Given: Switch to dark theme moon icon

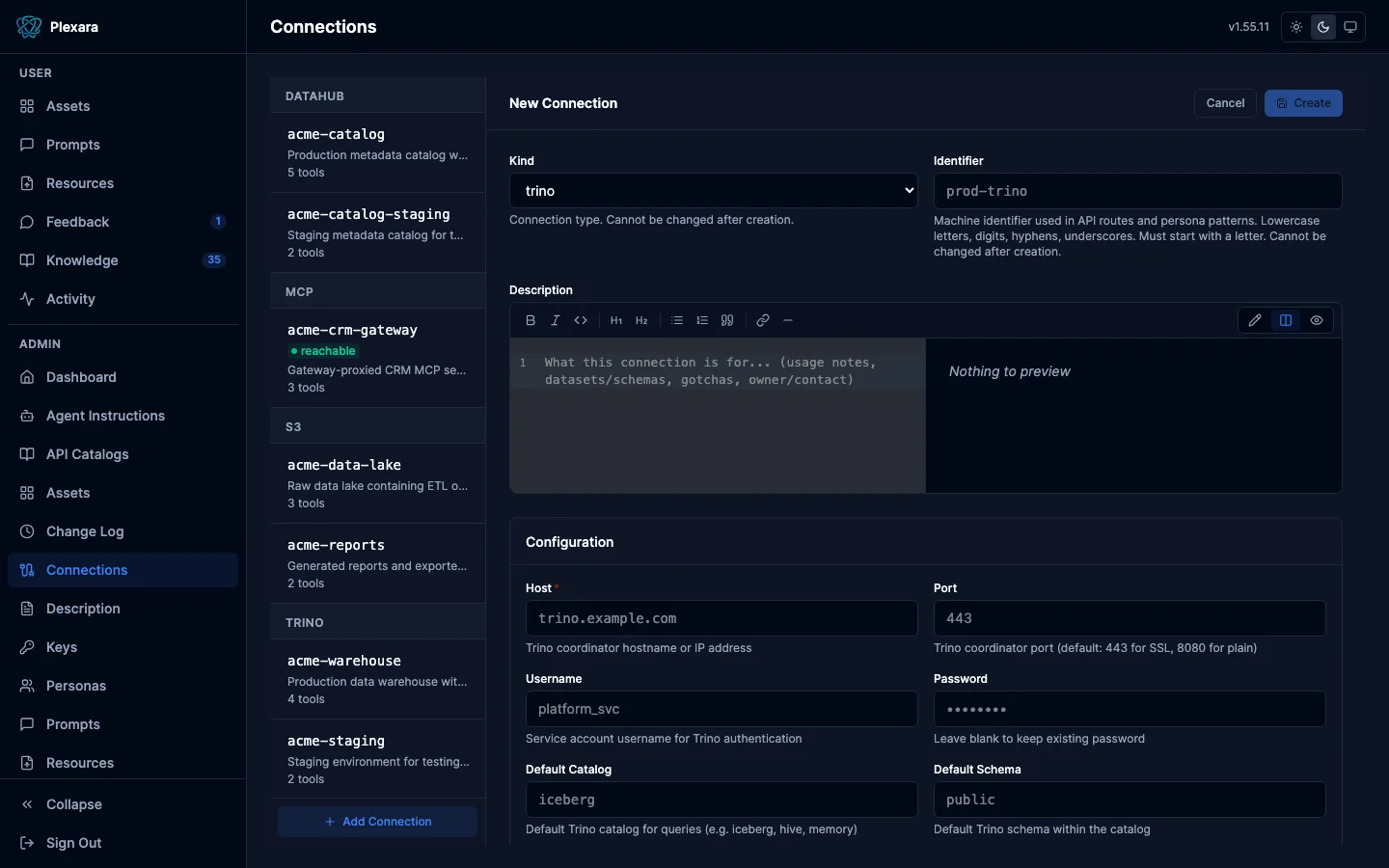Looking at the screenshot, I should pos(1323,27).
